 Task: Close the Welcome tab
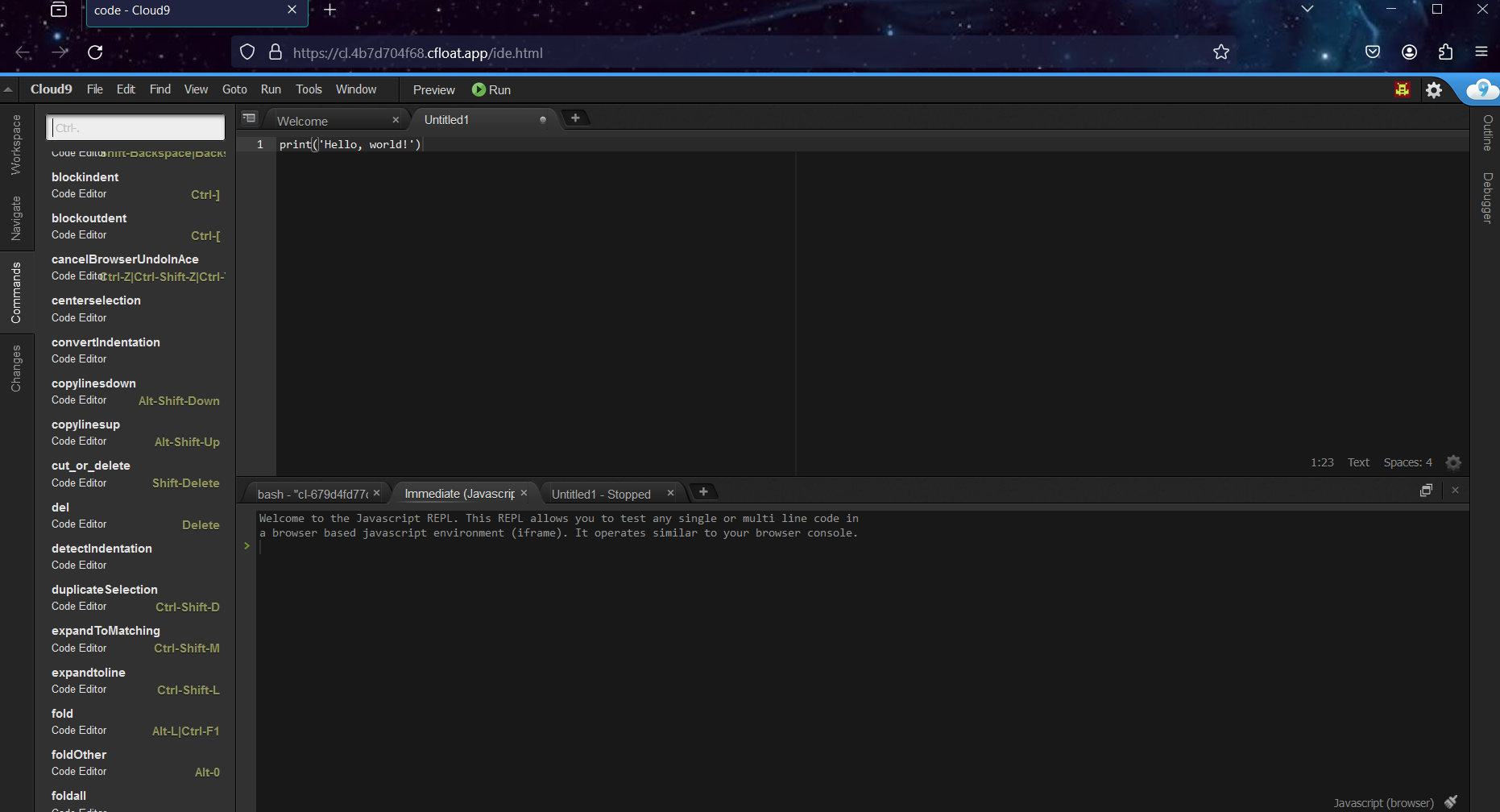(x=396, y=120)
